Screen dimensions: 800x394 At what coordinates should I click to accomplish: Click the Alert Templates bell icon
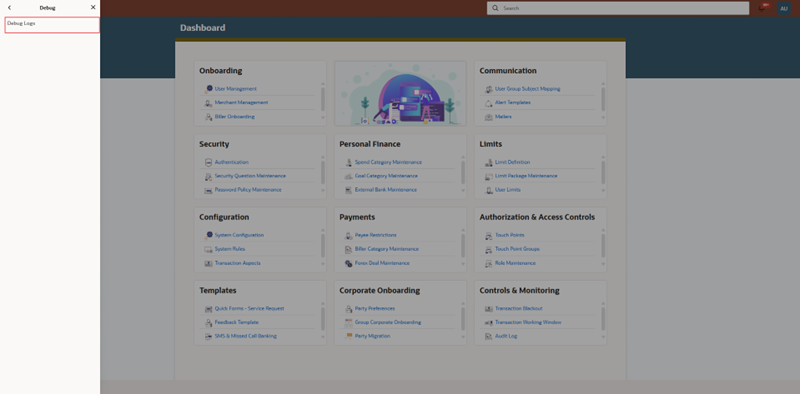(x=488, y=103)
